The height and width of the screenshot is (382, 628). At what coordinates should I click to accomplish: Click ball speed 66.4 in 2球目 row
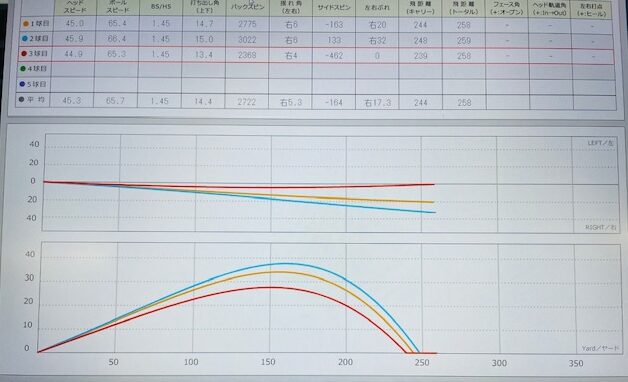pos(117,39)
